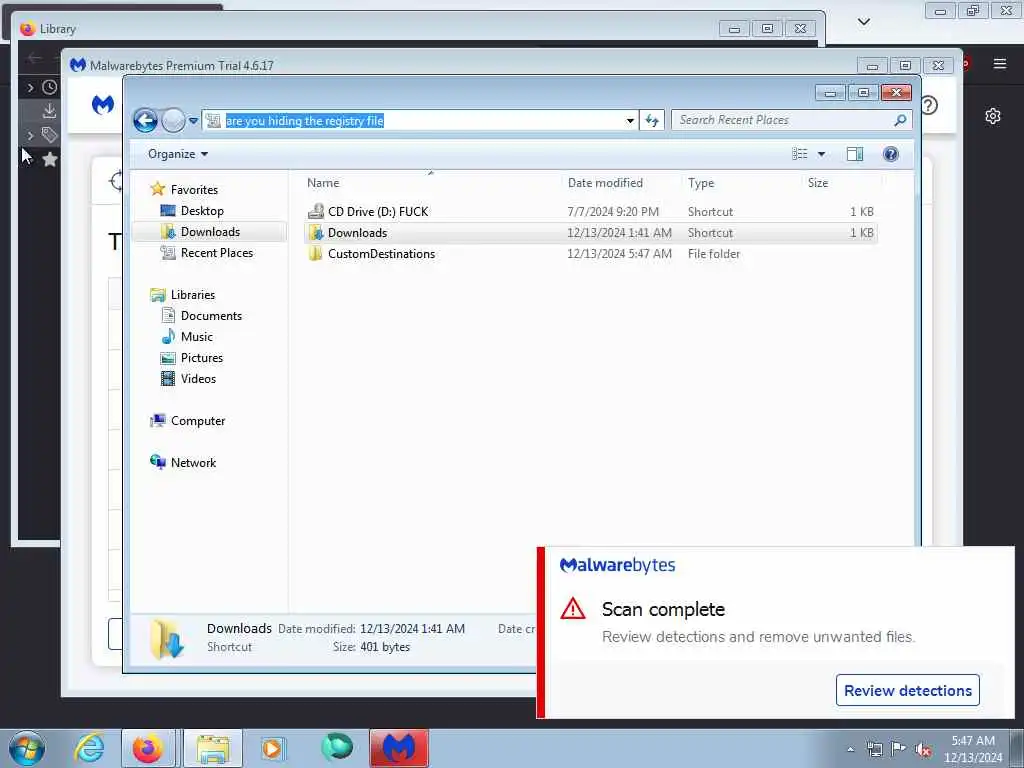Open the Organize menu

(x=178, y=154)
